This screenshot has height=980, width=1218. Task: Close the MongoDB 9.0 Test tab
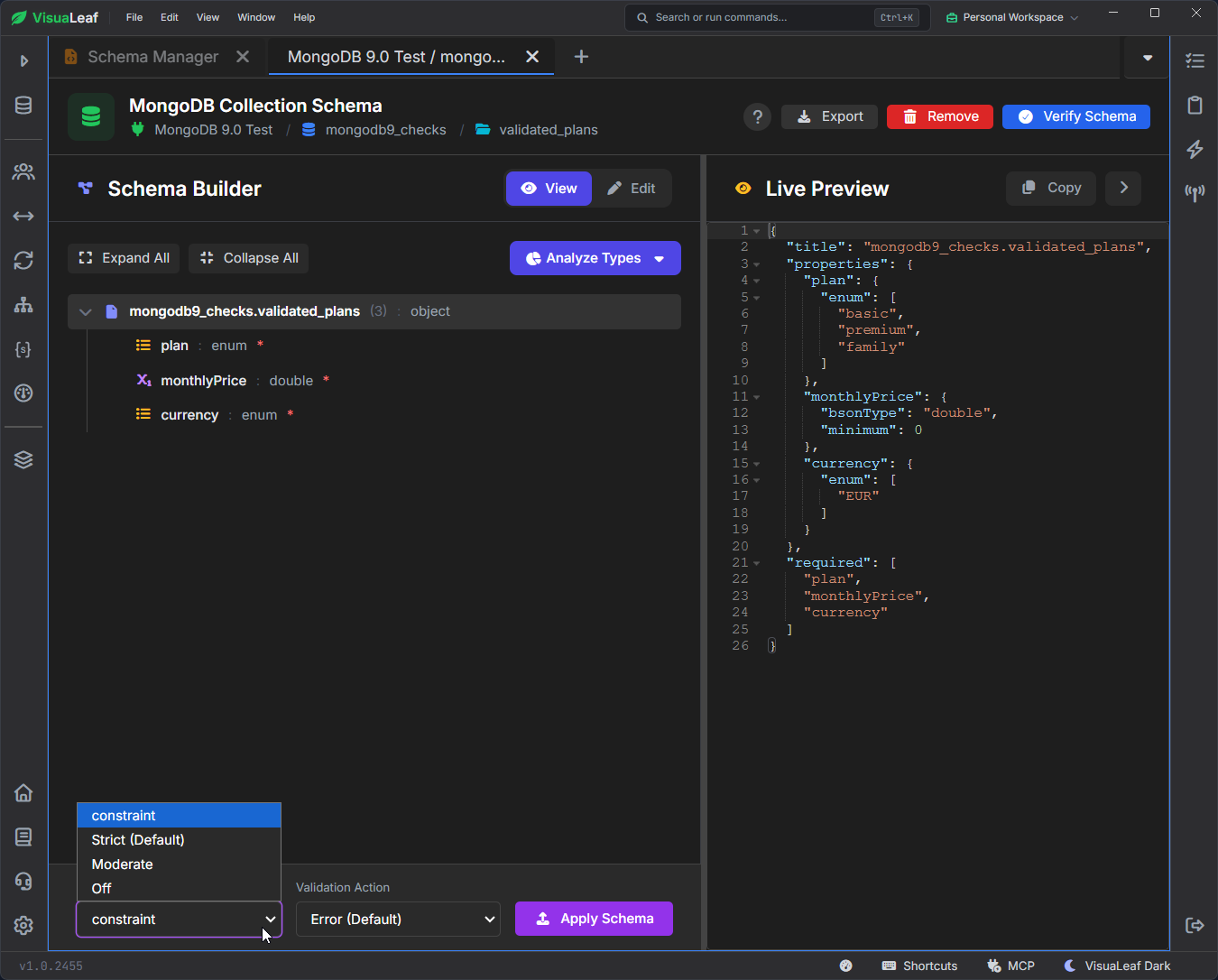(532, 57)
